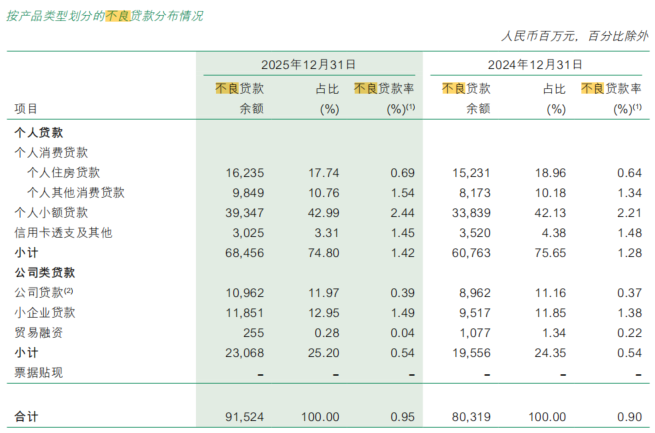Viewport: 655px width, 433px height.
Task: Select the 42.99 share cell
Action: (x=324, y=213)
